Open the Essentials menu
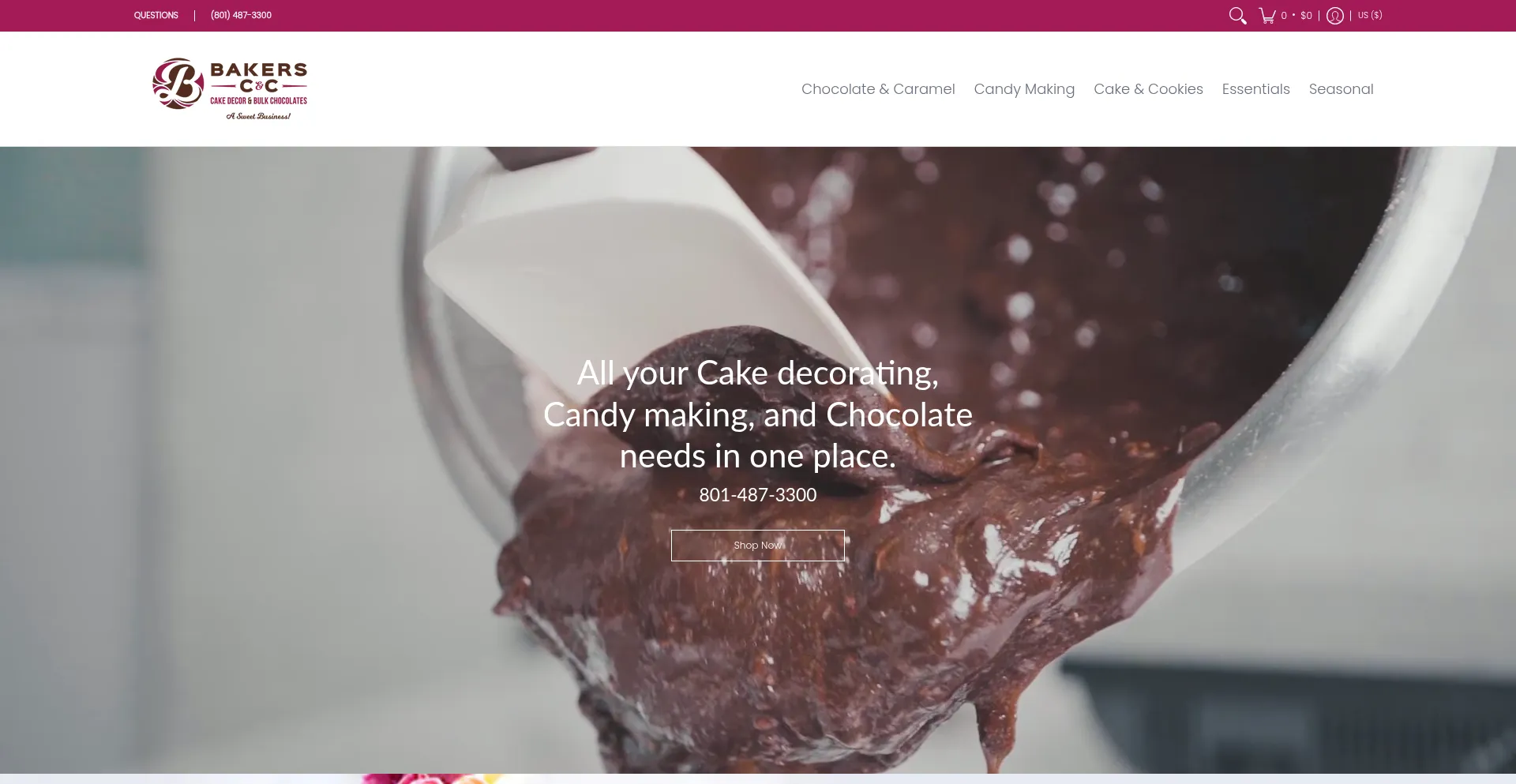The image size is (1516, 784). 1255,89
